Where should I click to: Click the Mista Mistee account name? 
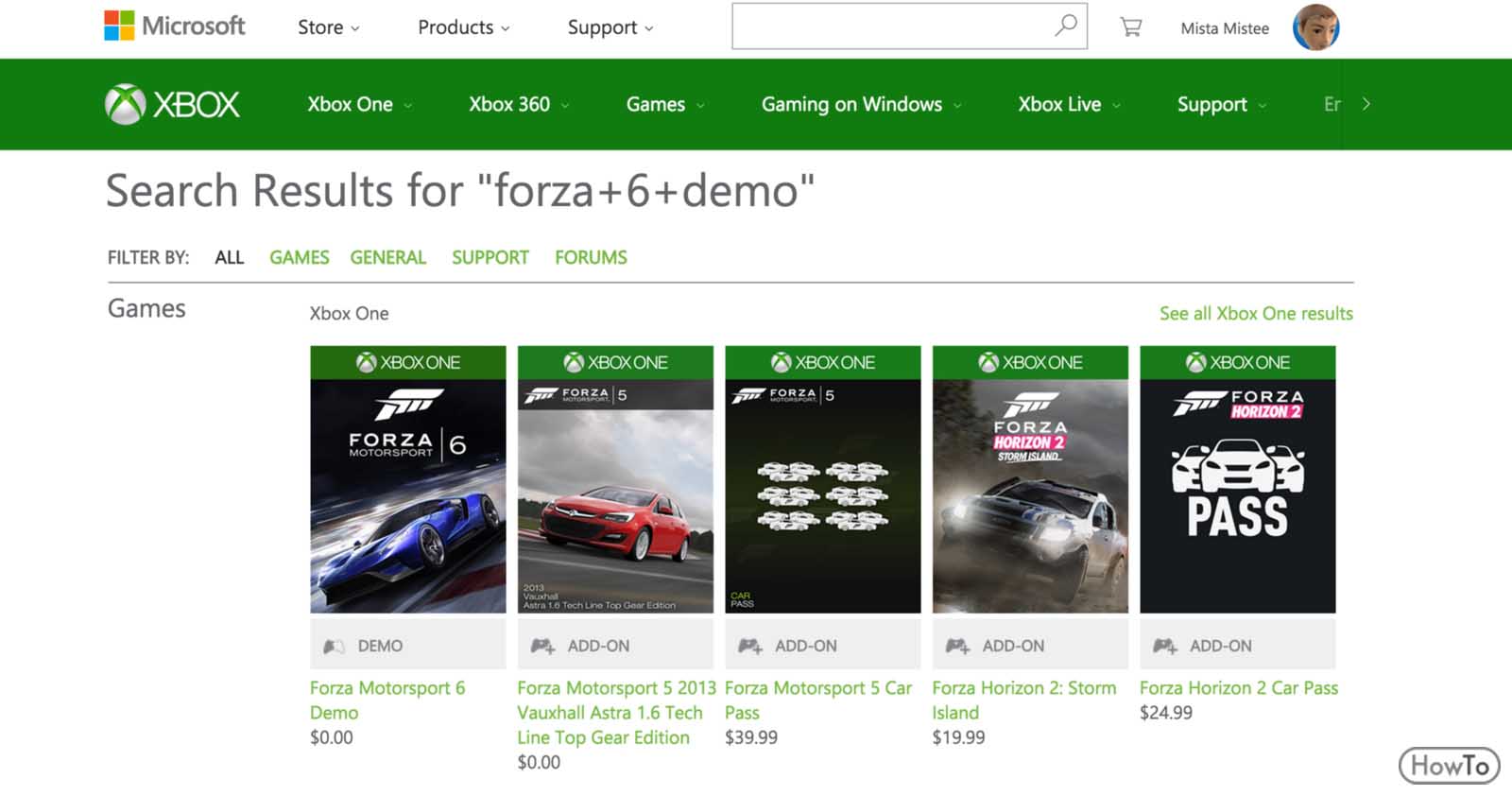pos(1225,28)
